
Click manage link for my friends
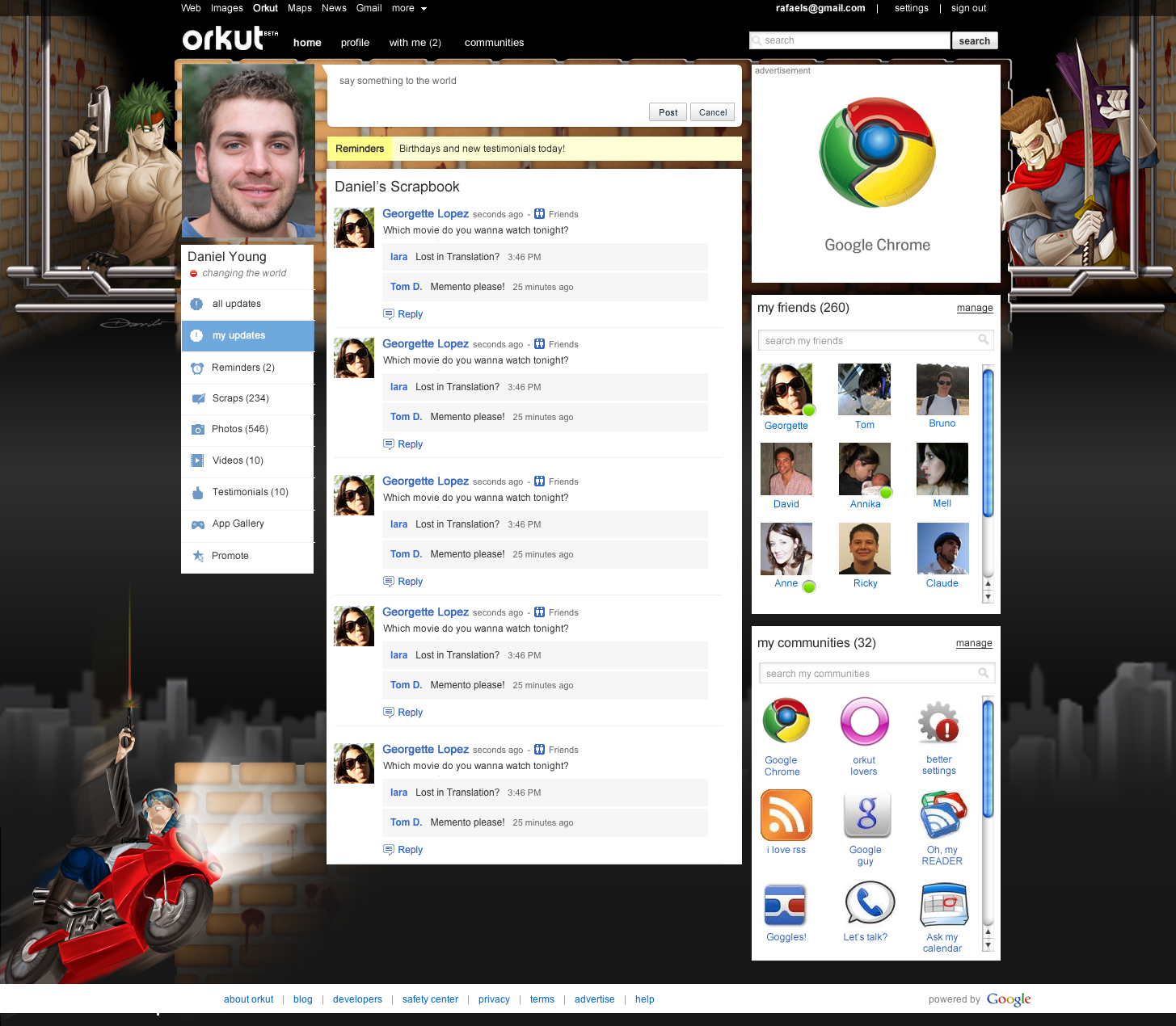pos(975,308)
